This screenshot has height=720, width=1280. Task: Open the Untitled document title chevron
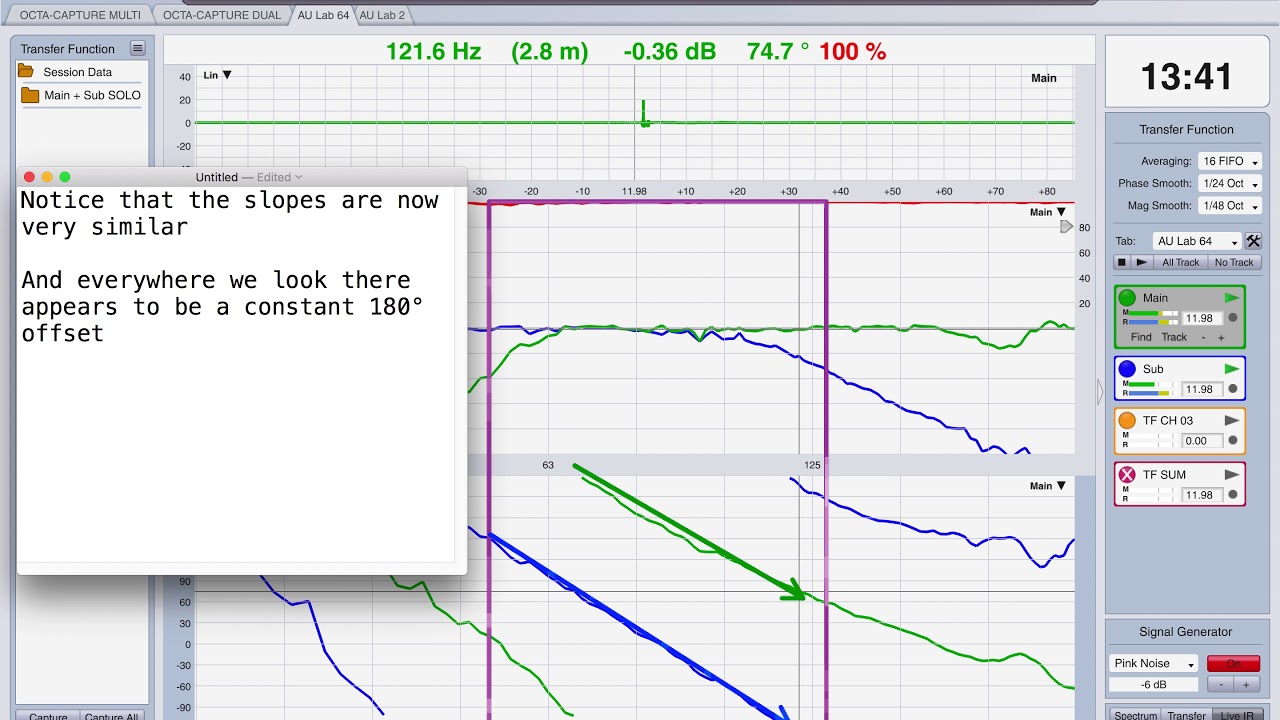299,178
